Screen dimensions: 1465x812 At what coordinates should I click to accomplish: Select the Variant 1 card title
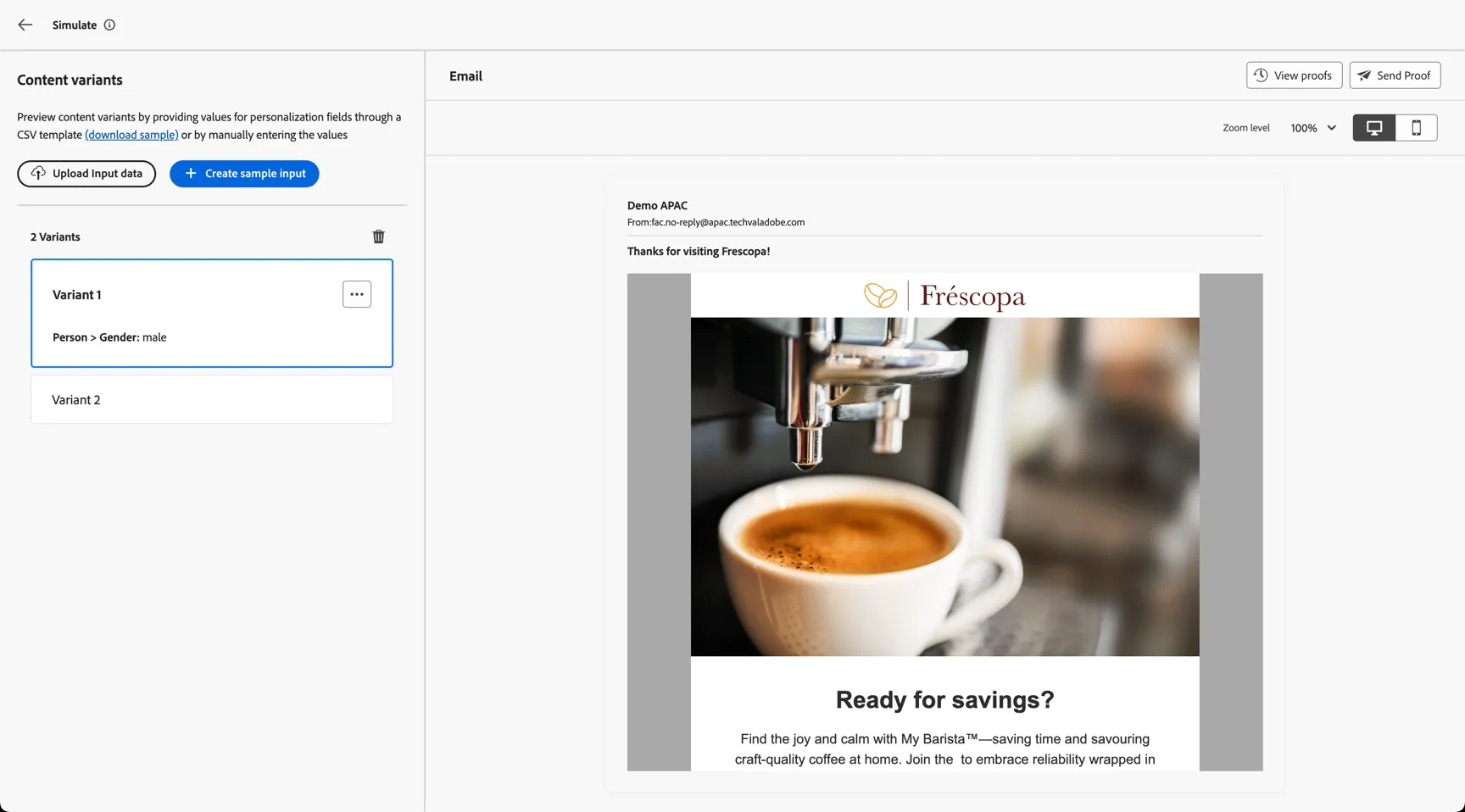pos(77,295)
